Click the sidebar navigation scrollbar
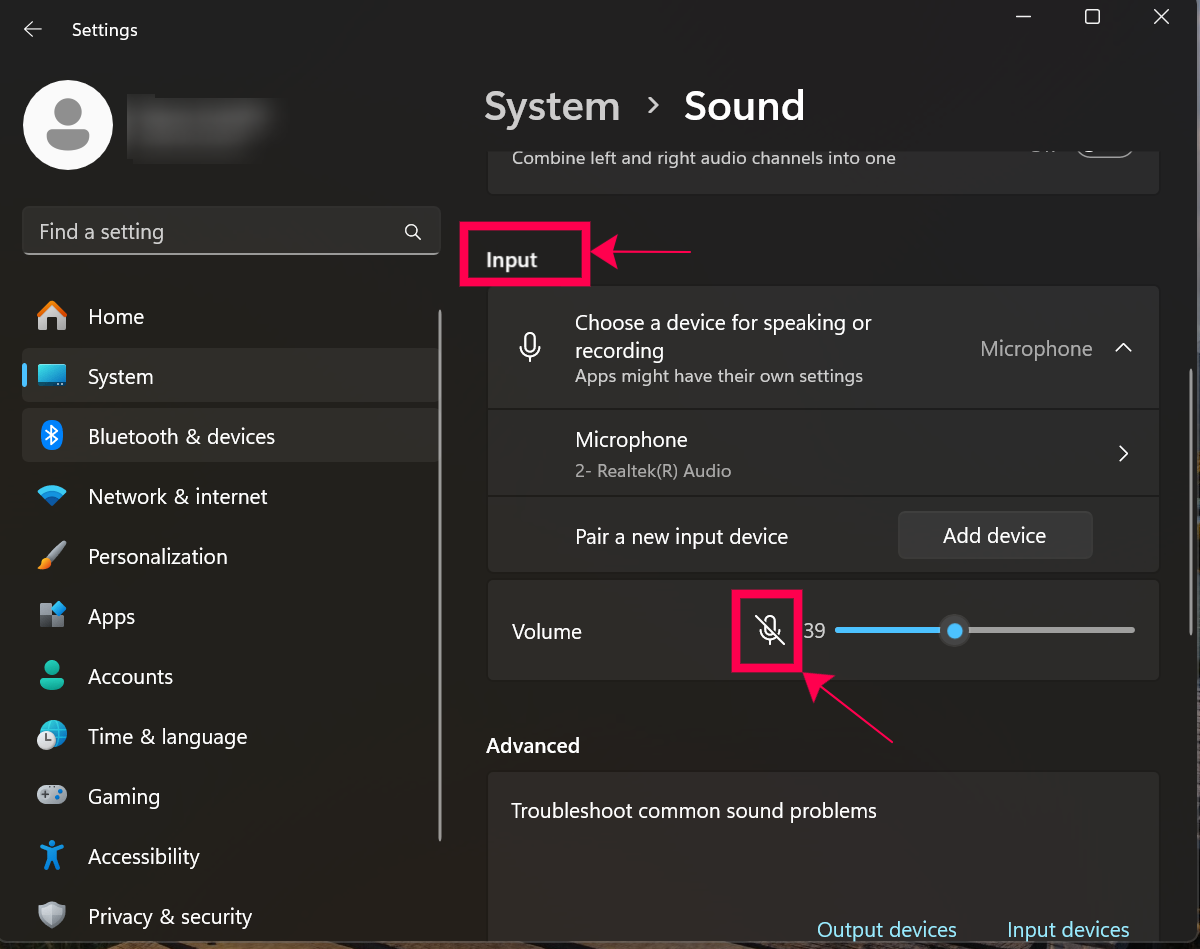Screen dimensions: 1200x949 coord(440,575)
